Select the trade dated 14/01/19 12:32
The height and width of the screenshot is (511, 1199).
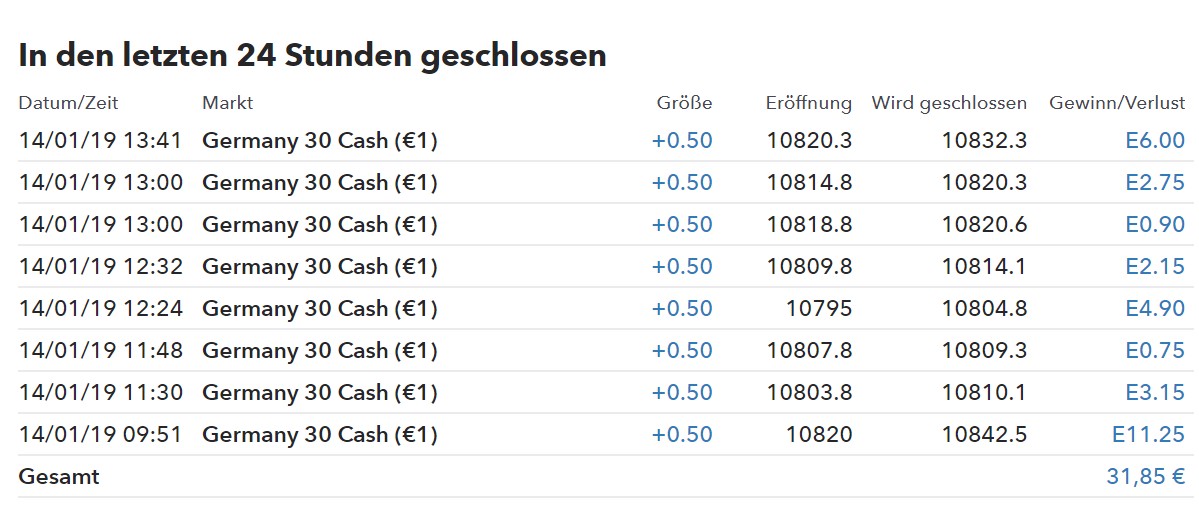(x=100, y=267)
